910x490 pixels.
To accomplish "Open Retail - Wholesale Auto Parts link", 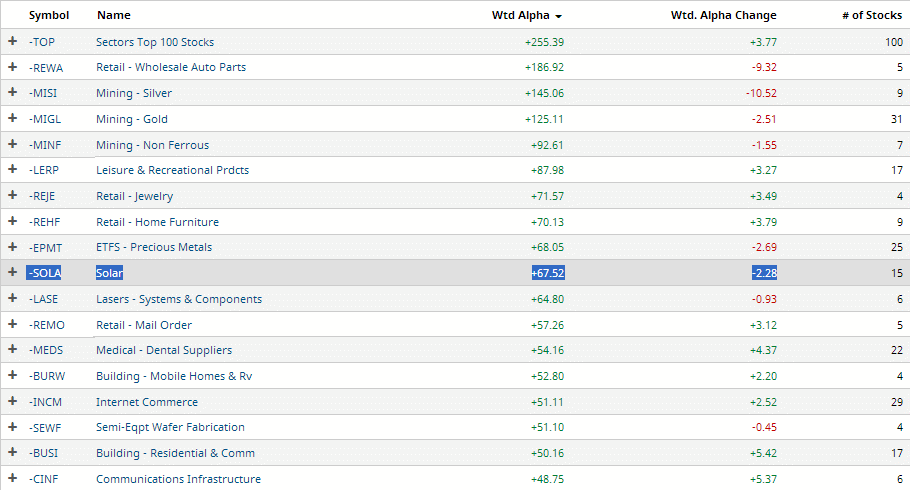I will coord(171,67).
